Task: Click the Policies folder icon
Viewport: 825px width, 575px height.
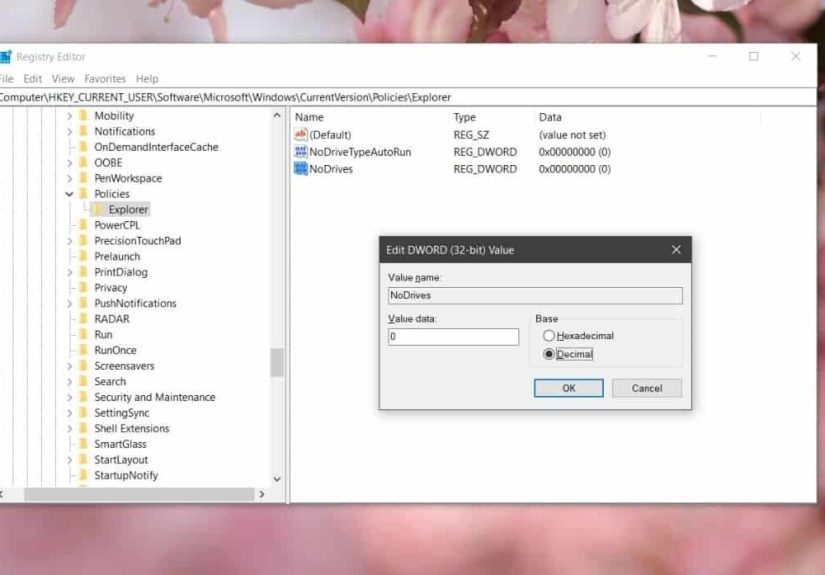Action: click(83, 194)
